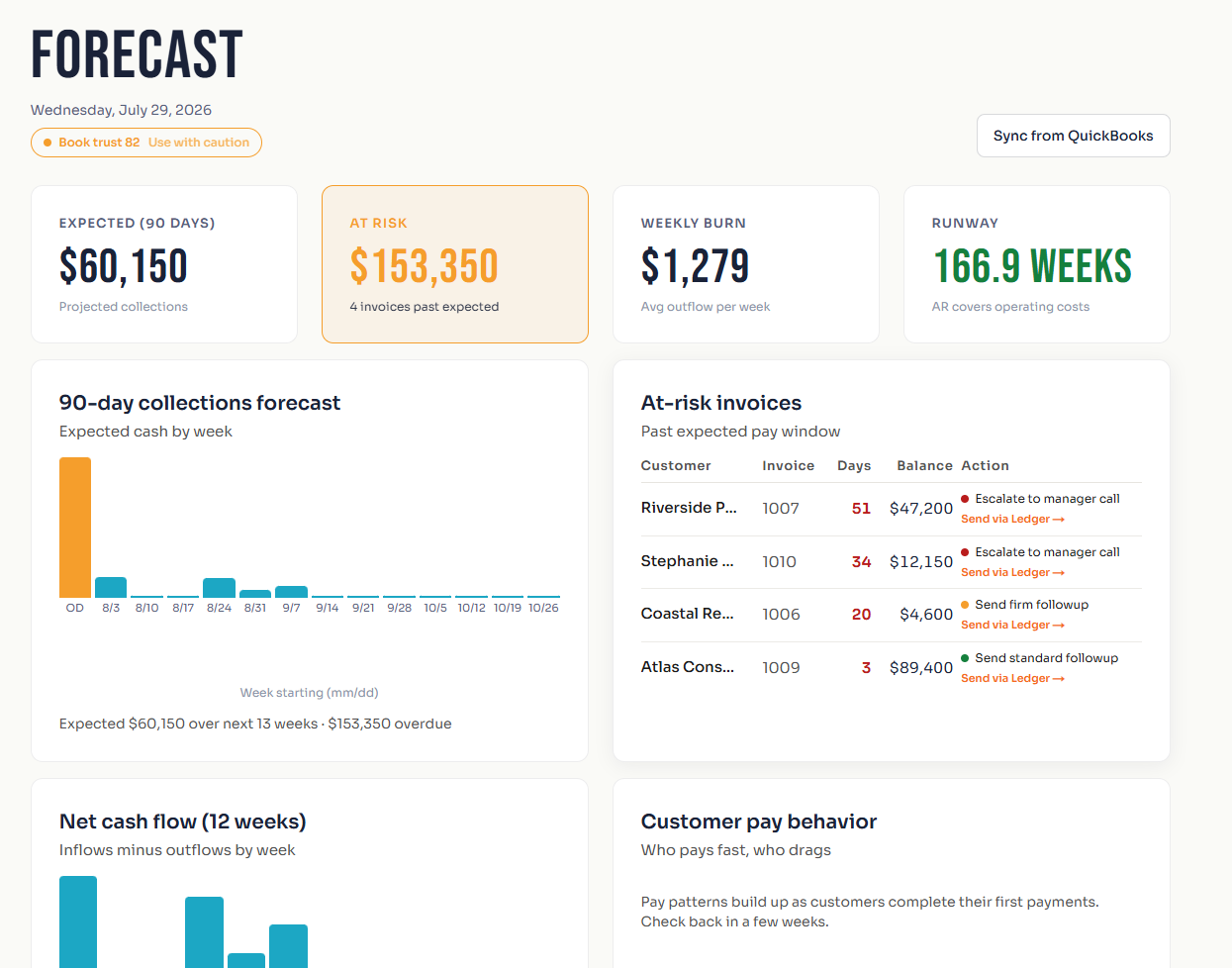Click the Forecast page title
This screenshot has height=968, width=1232.
point(137,54)
